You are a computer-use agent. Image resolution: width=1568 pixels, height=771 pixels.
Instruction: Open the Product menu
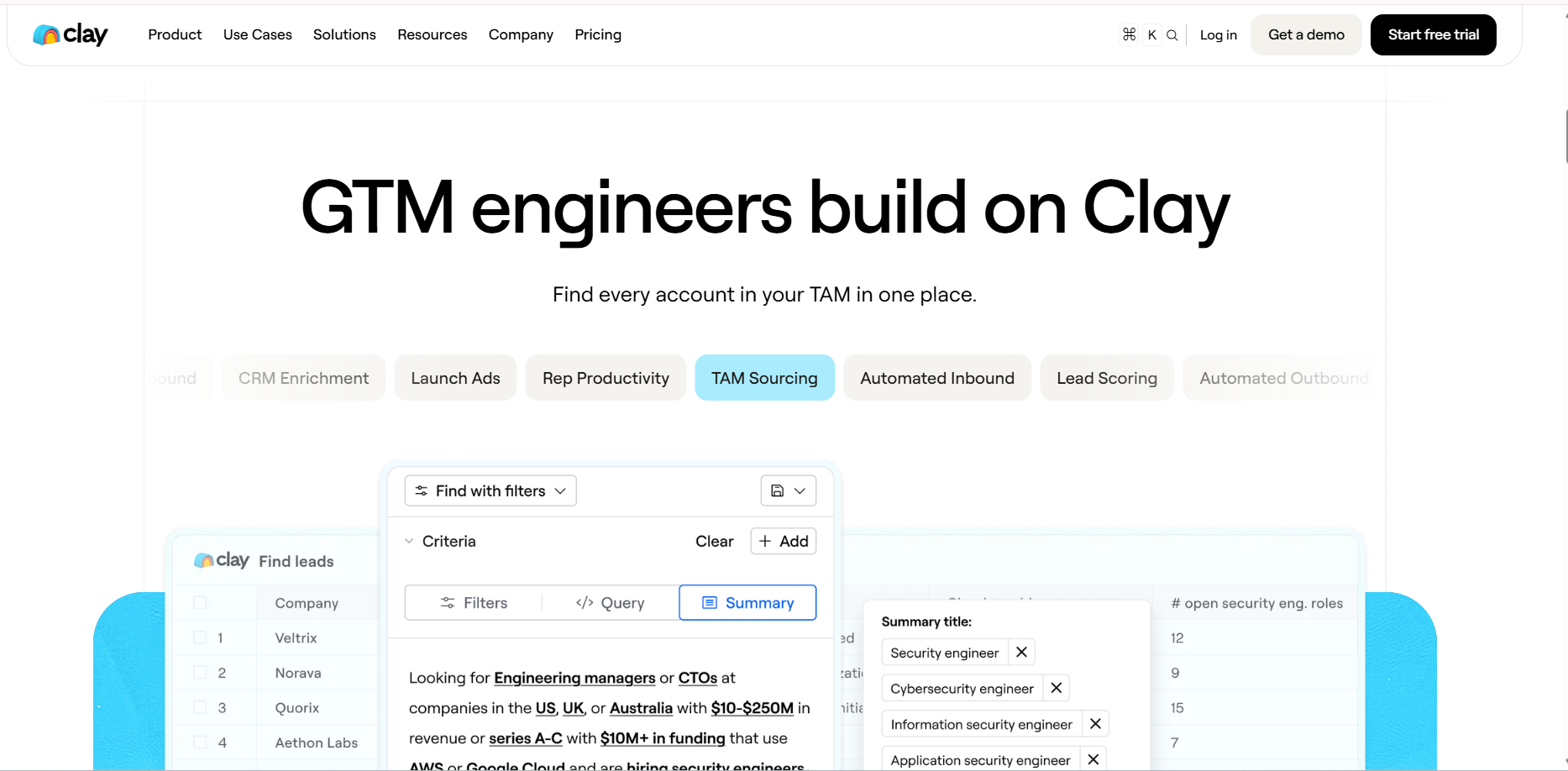click(x=175, y=34)
